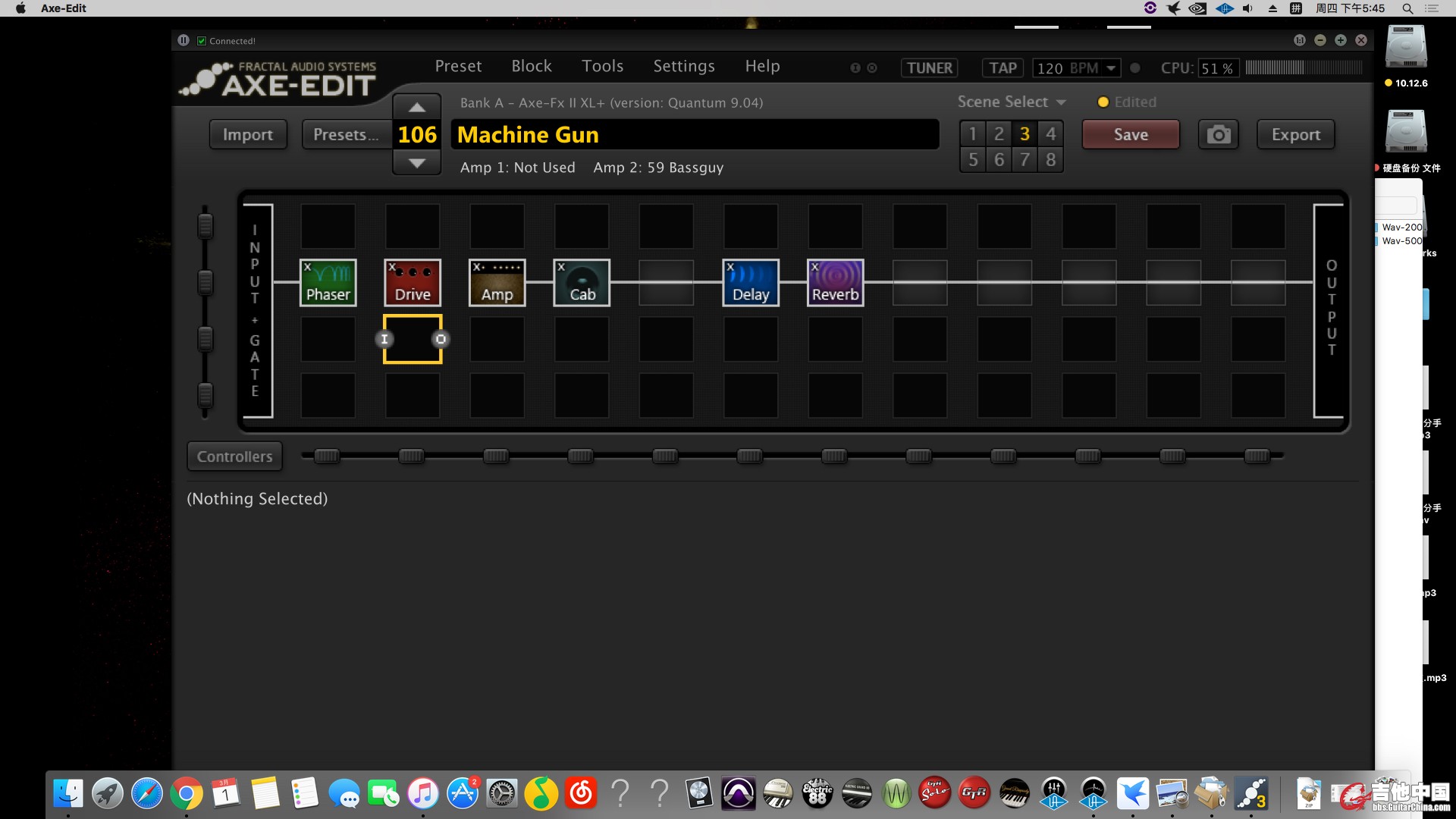Select the Phaser block in the grid
This screenshot has width=1456, height=819.
[x=328, y=282]
